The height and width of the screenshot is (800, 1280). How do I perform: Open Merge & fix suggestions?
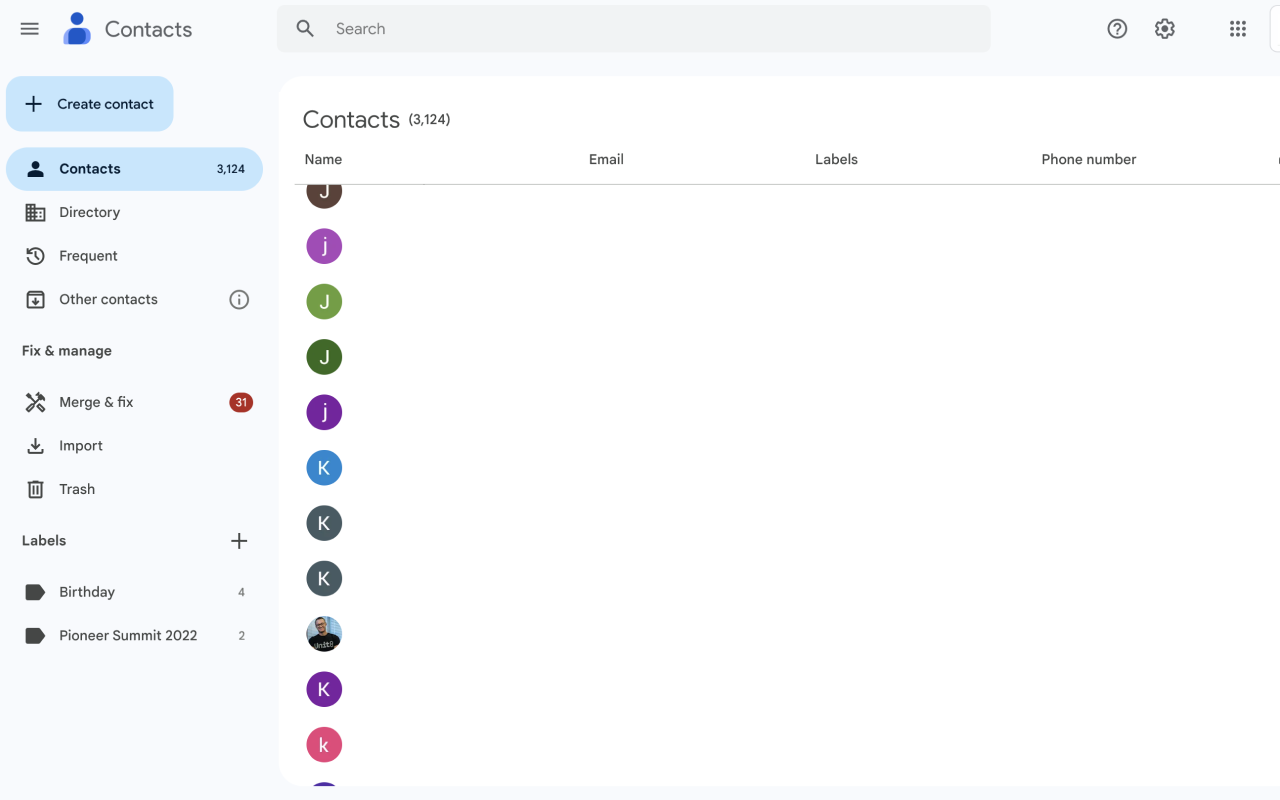click(x=134, y=402)
